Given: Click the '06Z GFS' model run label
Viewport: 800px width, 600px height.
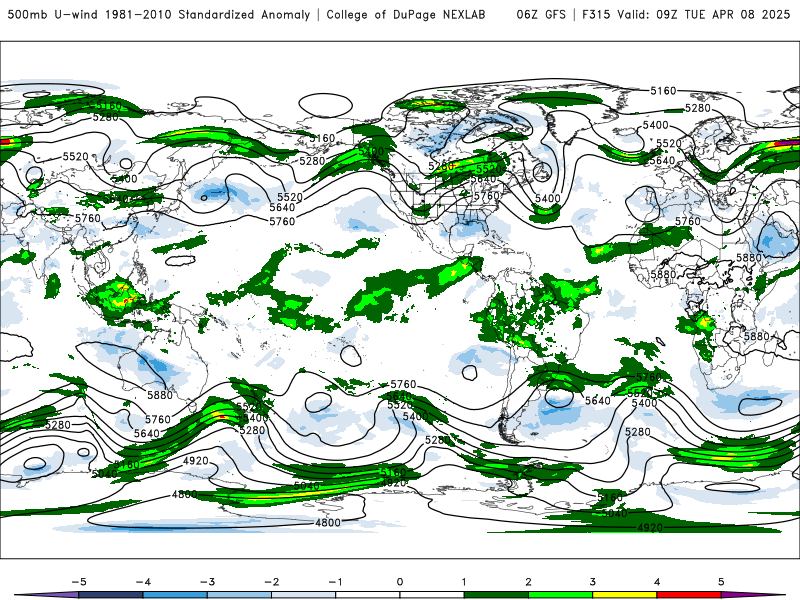Looking at the screenshot, I should [x=541, y=15].
